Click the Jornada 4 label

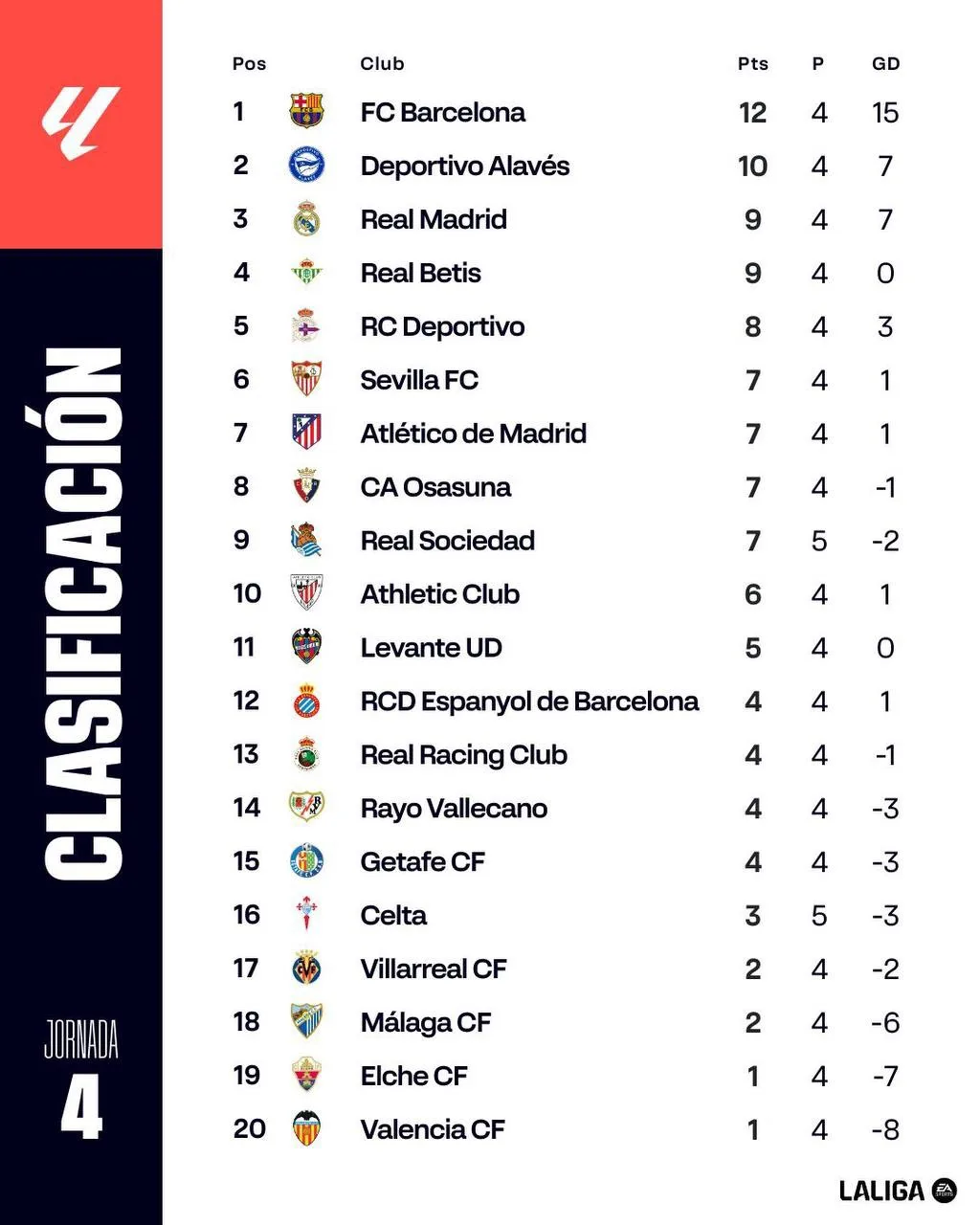pyautogui.click(x=81, y=1080)
